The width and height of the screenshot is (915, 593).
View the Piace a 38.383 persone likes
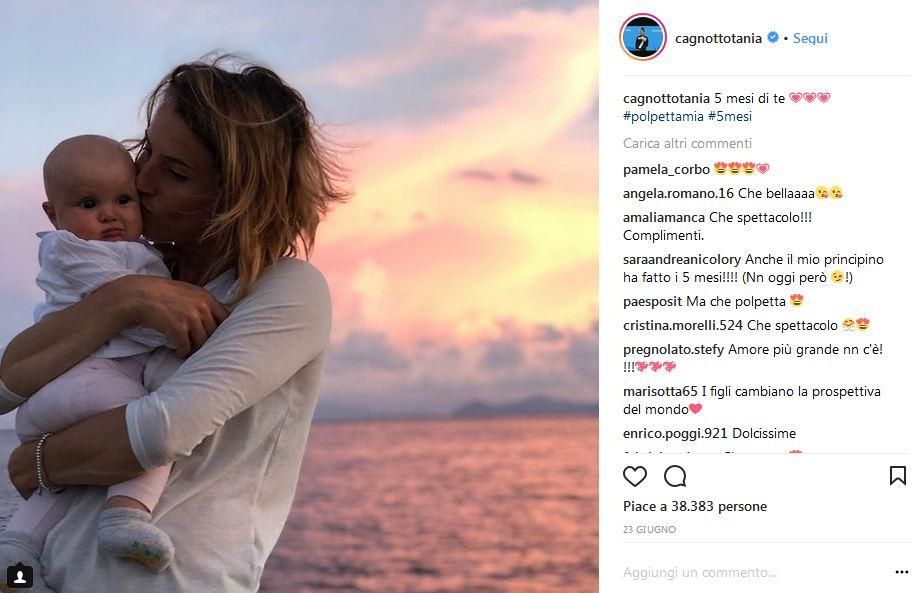pos(694,507)
